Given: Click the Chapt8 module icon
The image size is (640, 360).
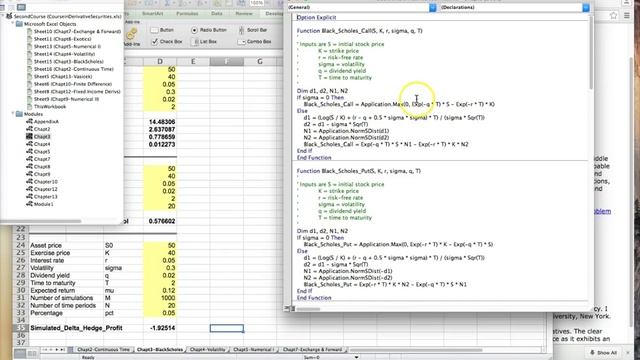Looking at the screenshot, I should pos(29,167).
